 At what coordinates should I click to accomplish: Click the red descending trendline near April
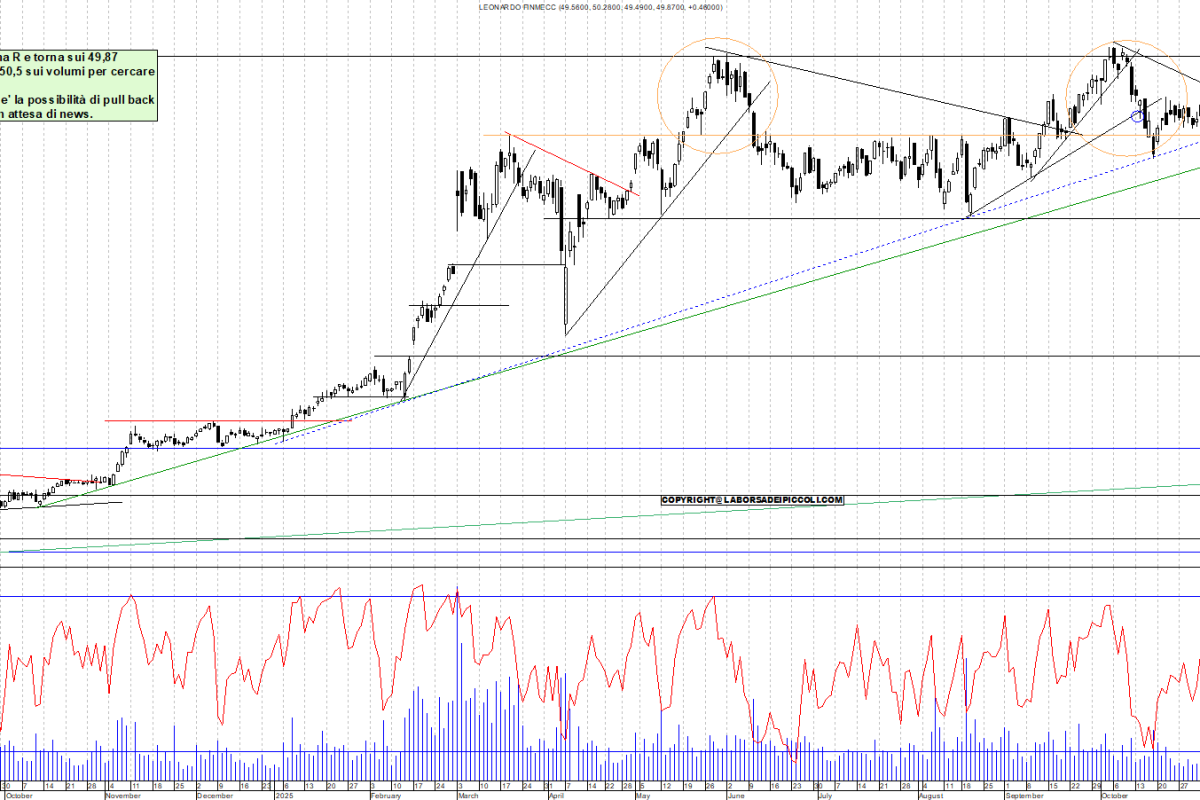tap(568, 160)
